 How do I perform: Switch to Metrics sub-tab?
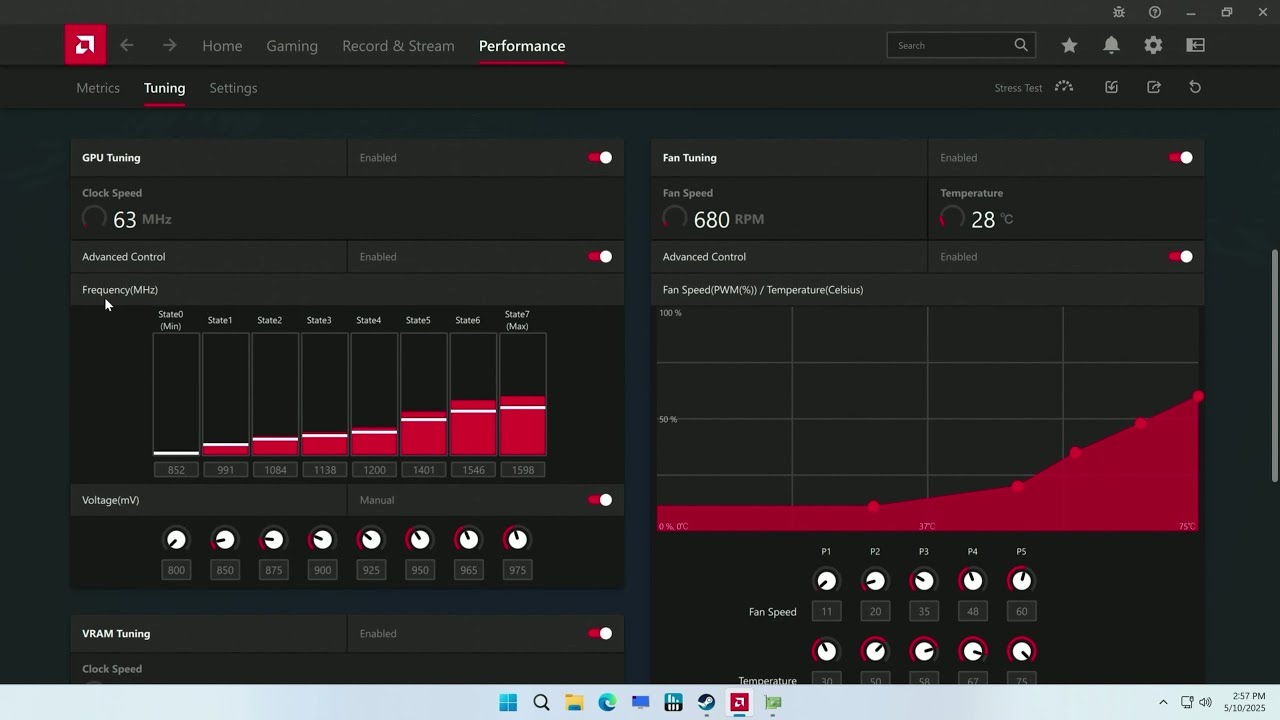coord(98,87)
